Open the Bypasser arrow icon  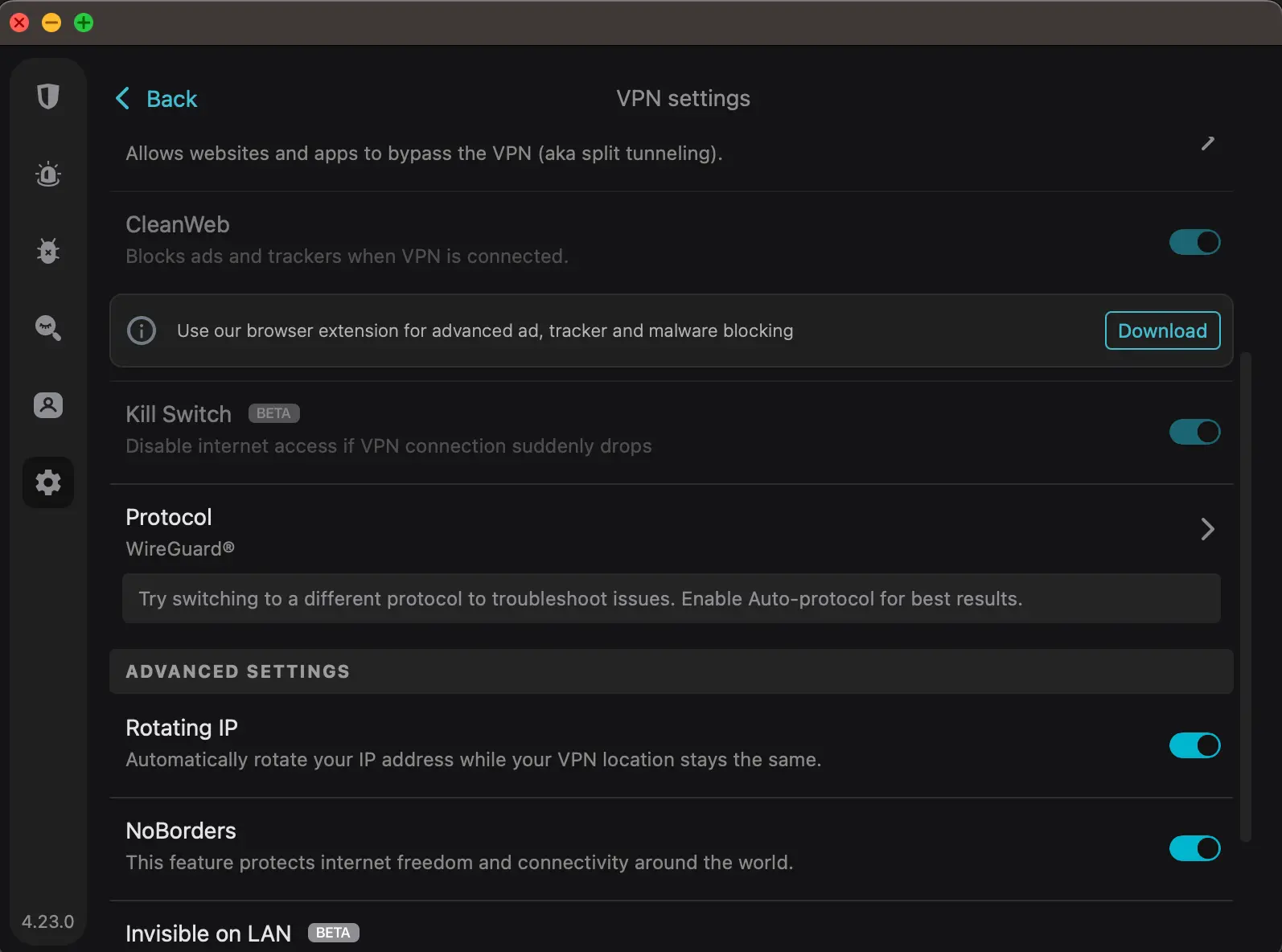(x=1207, y=143)
